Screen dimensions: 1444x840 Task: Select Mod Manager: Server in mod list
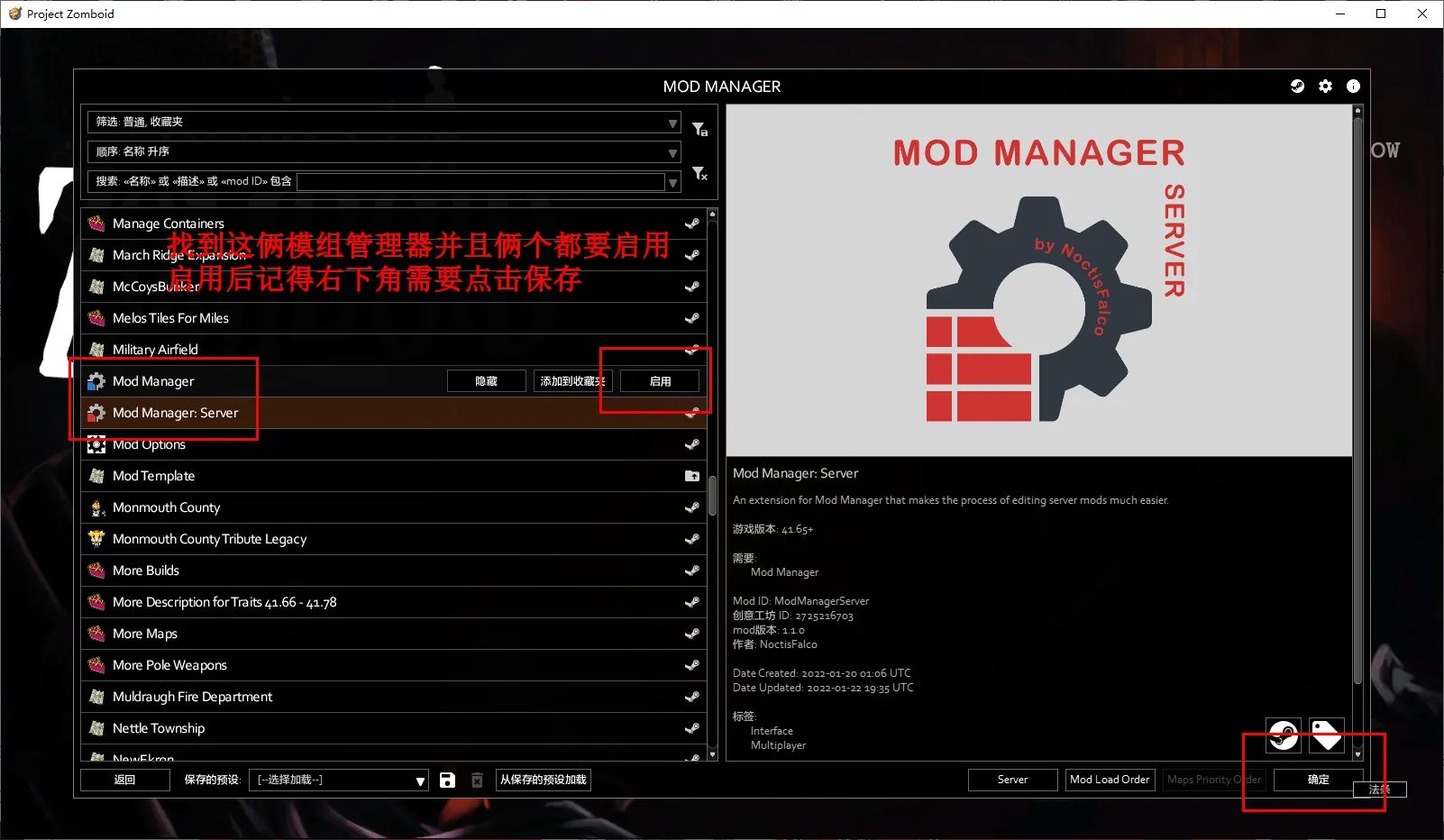tap(175, 413)
